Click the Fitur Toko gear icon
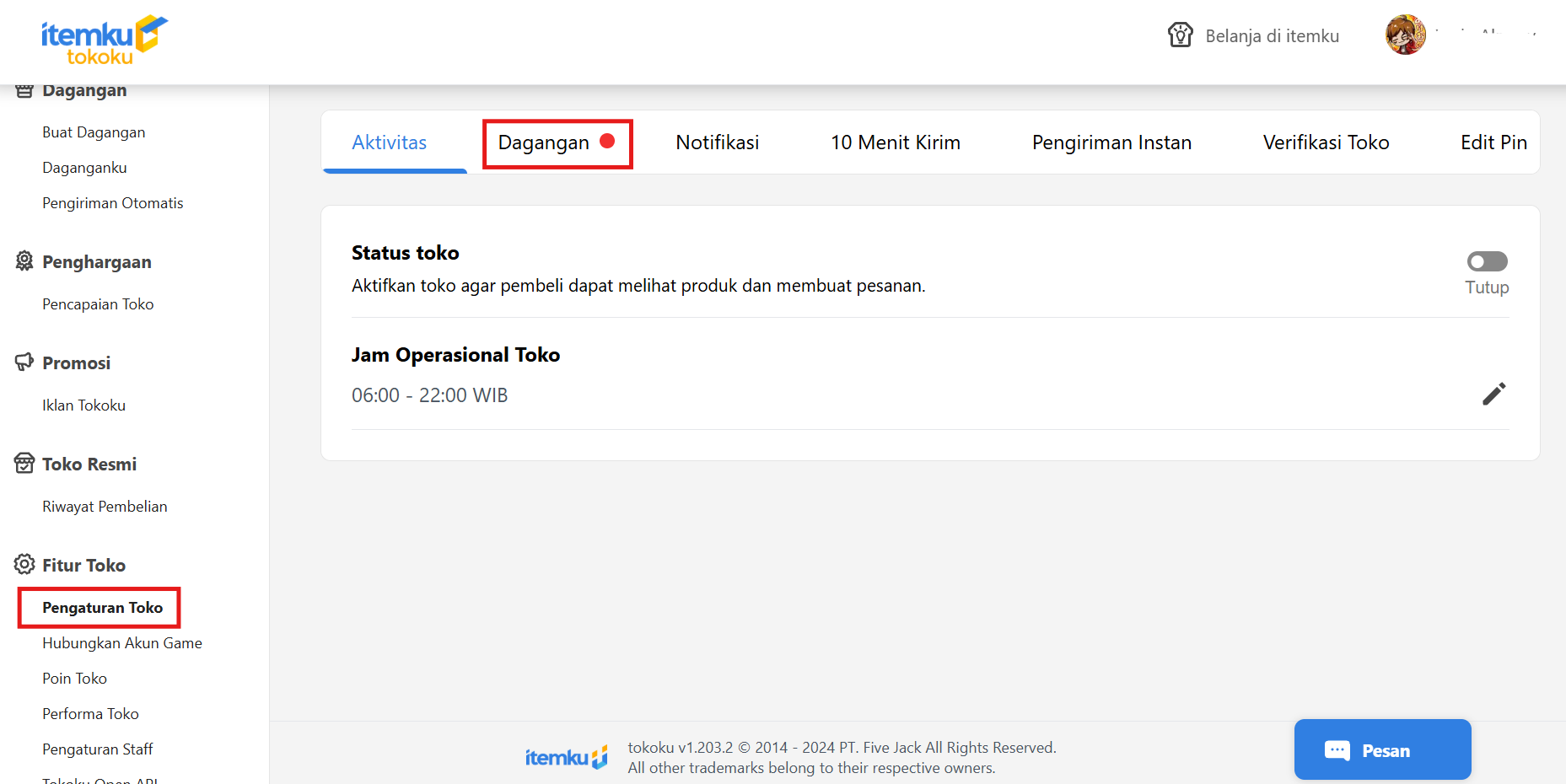Image resolution: width=1566 pixels, height=784 pixels. point(24,565)
